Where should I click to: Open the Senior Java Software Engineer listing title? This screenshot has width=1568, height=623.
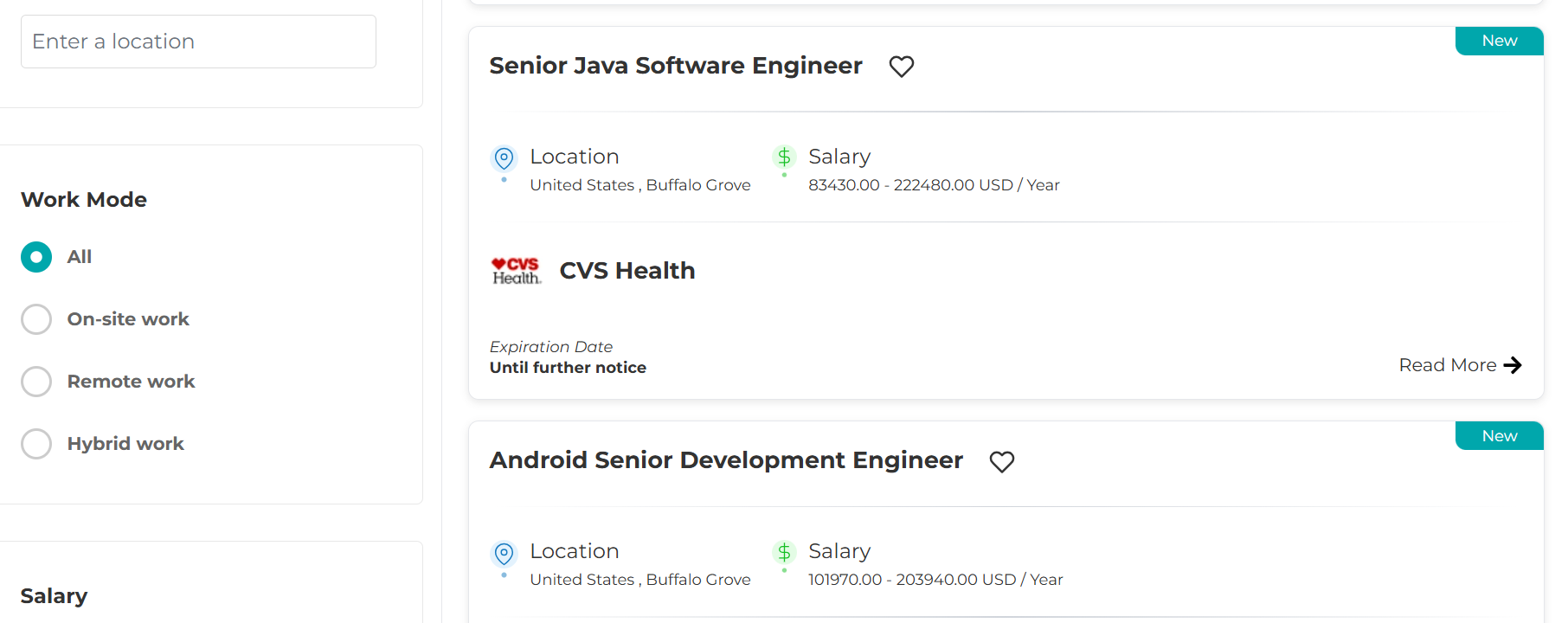tap(676, 66)
